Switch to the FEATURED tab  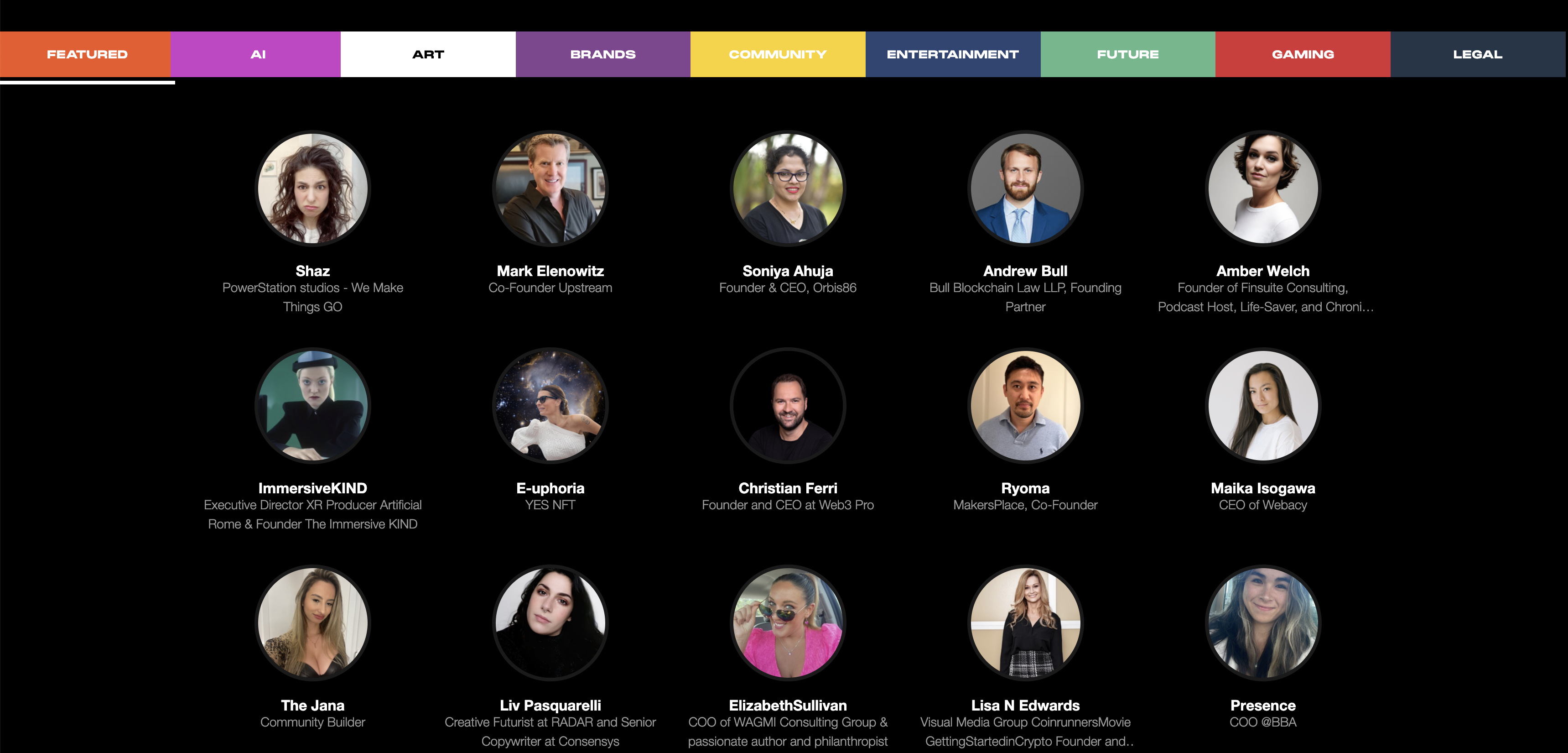click(87, 53)
